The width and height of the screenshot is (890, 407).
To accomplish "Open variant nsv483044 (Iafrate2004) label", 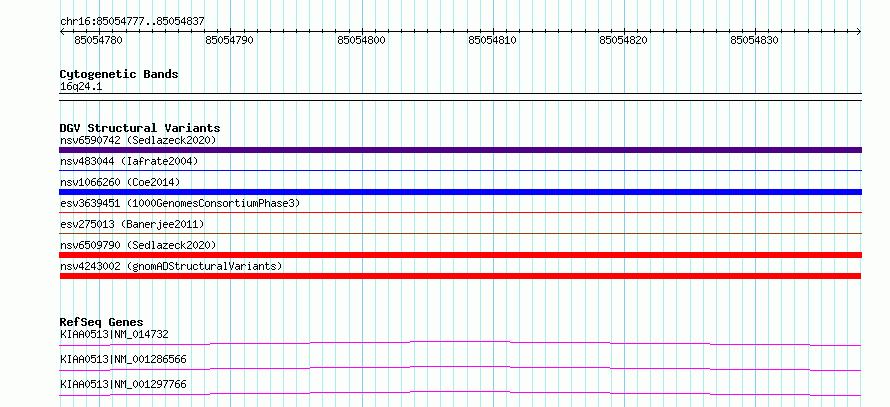I will tap(129, 161).
